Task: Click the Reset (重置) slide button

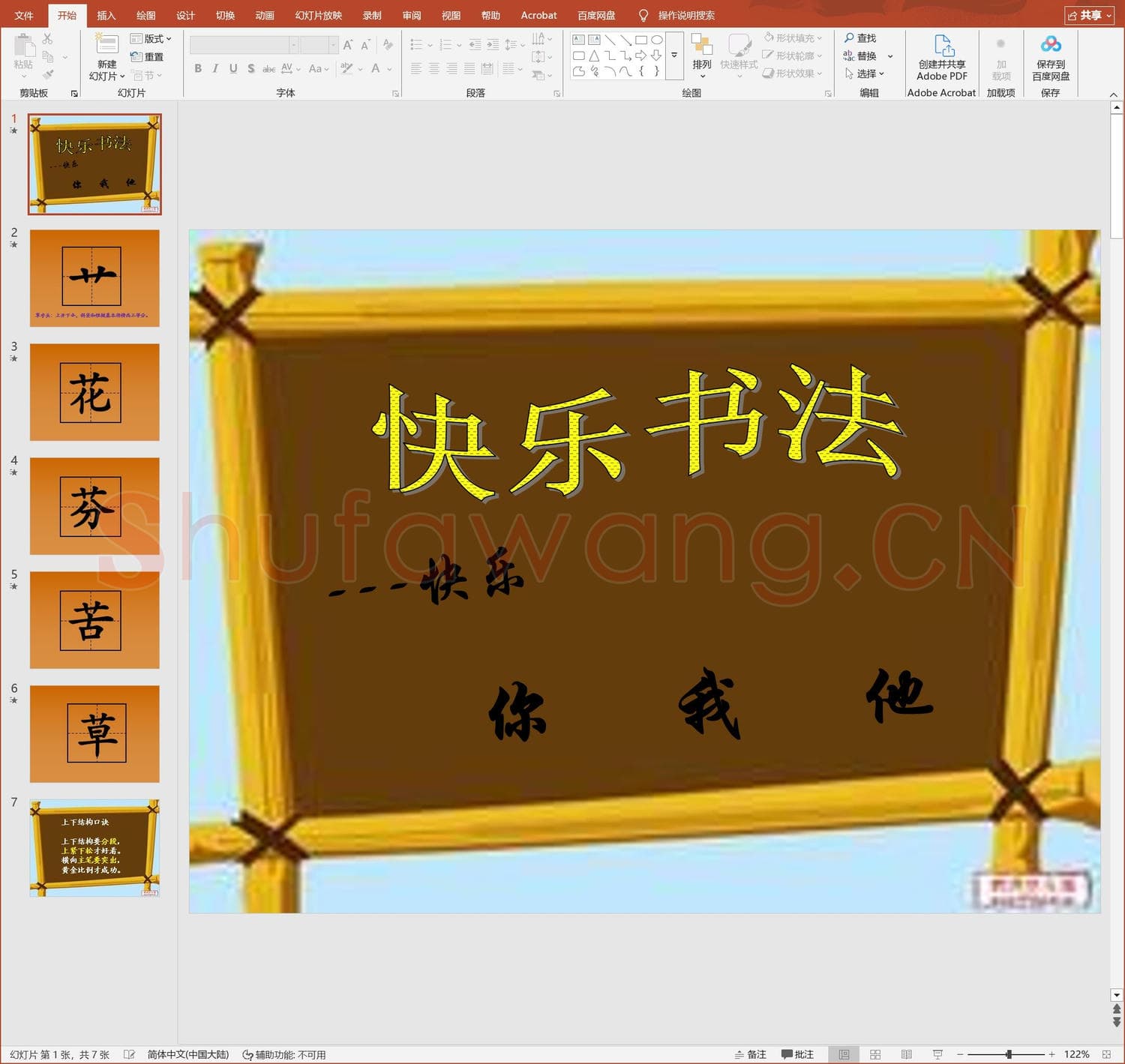Action: click(x=147, y=57)
